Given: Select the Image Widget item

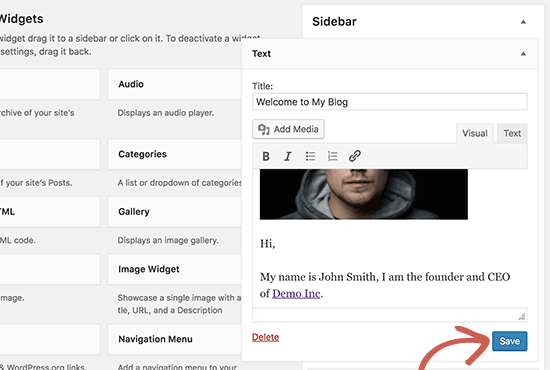Looking at the screenshot, I should point(174,269).
